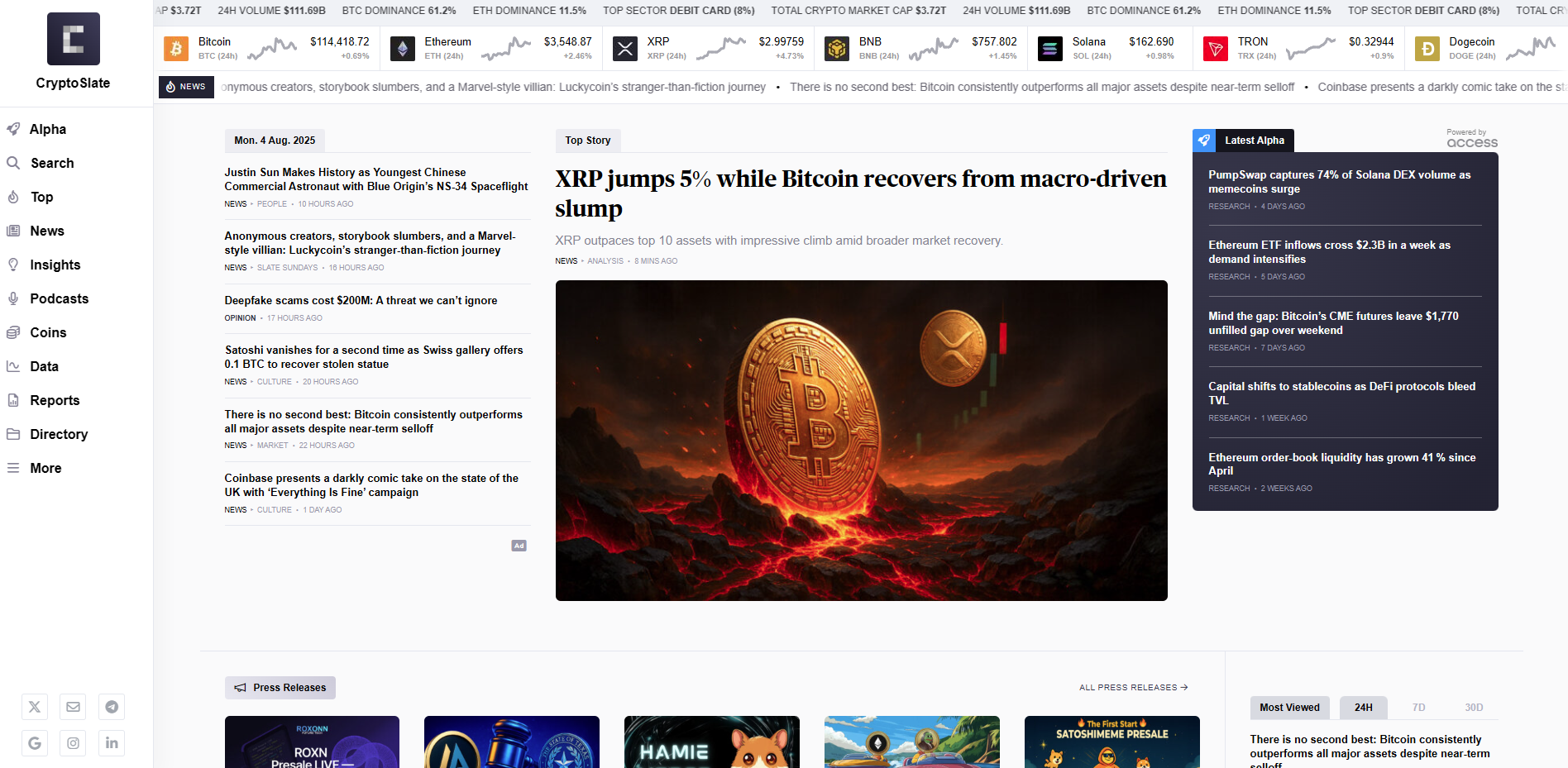This screenshot has width=1568, height=768.
Task: Click the Solana price $162.690
Action: [1151, 41]
